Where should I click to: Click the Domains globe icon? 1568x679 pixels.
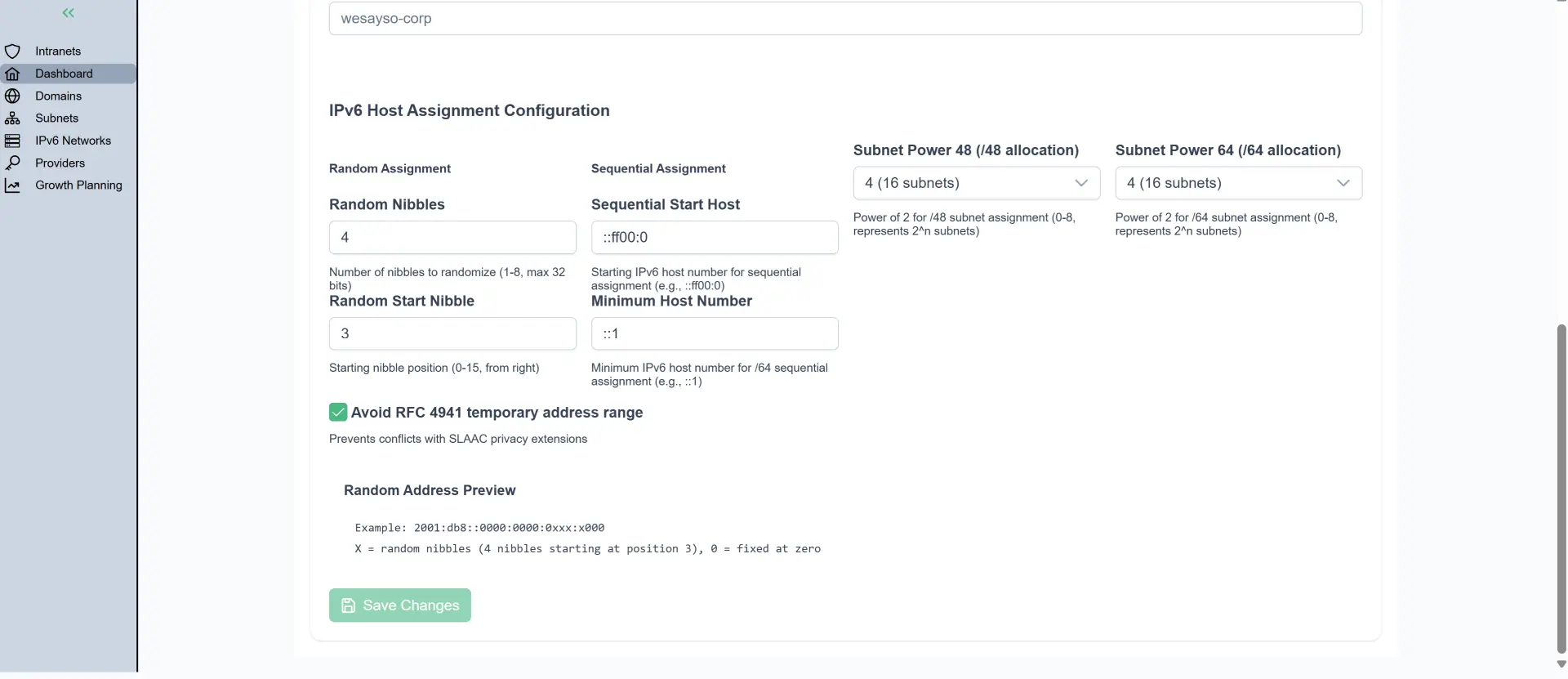(x=12, y=96)
